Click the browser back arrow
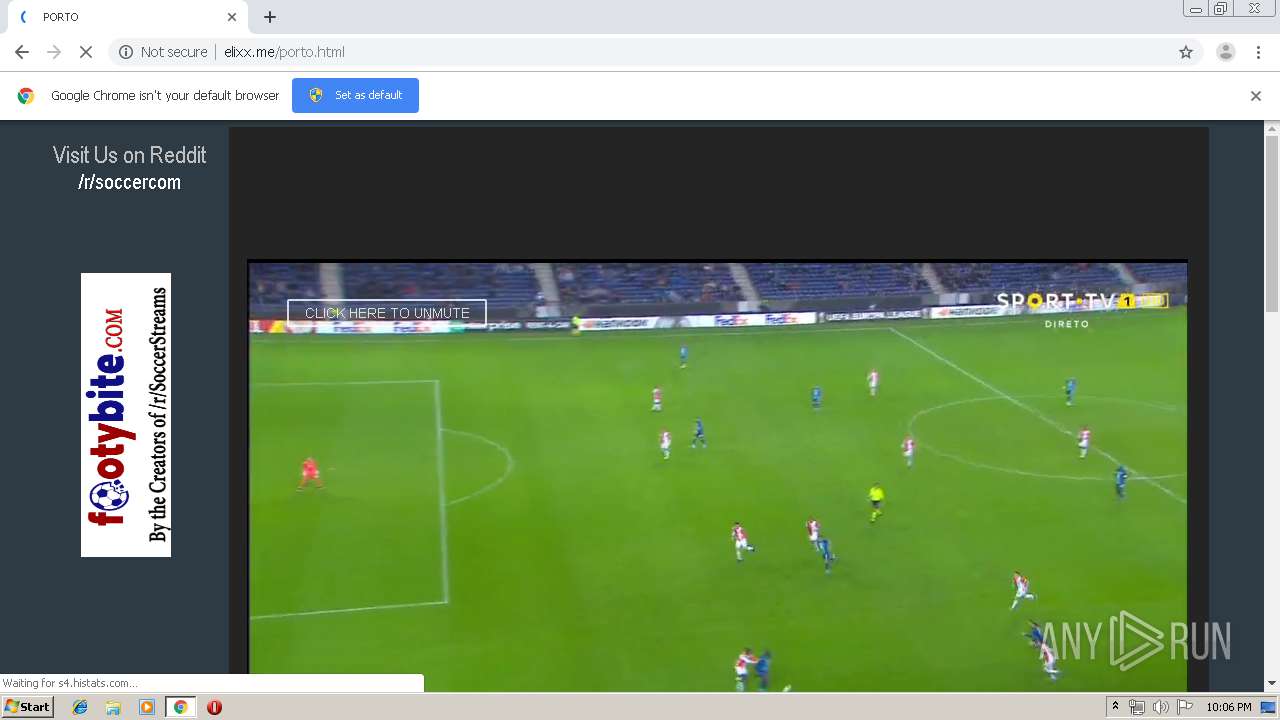The height and width of the screenshot is (720, 1280). coord(22,52)
